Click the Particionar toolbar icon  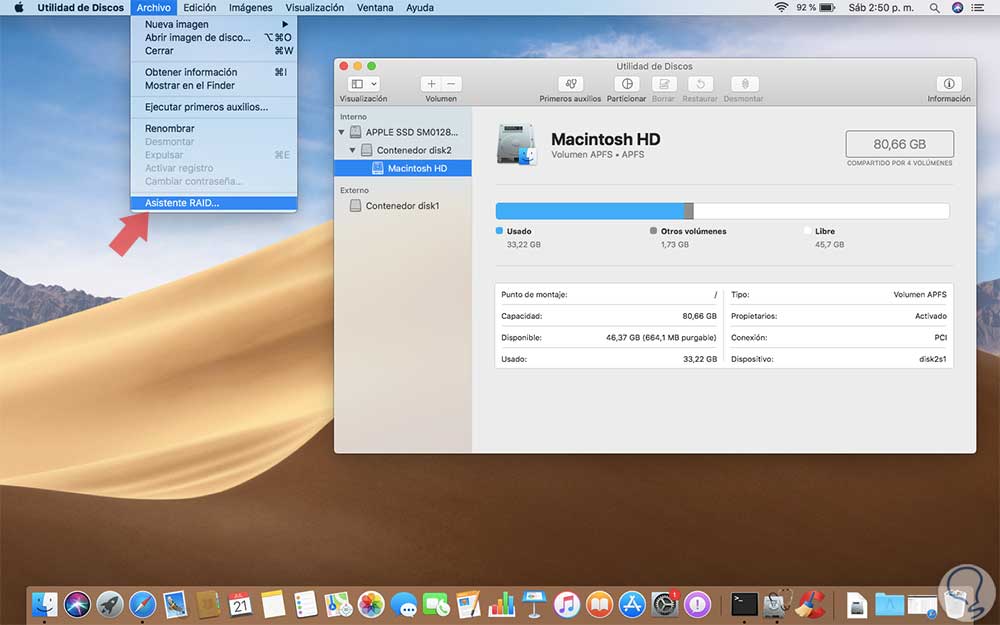pos(626,84)
